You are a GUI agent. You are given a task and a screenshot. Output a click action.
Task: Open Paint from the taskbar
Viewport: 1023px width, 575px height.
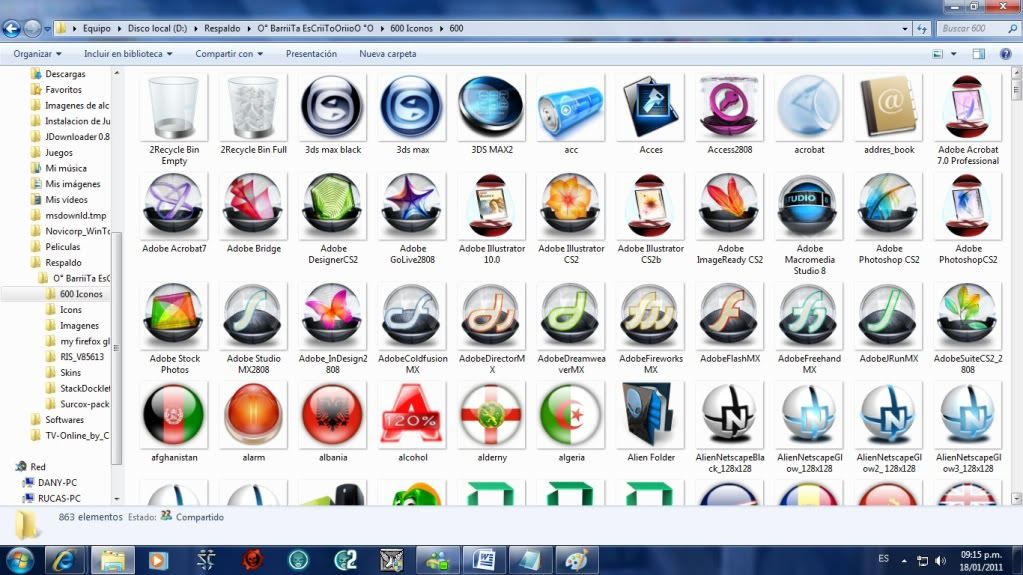(x=576, y=560)
